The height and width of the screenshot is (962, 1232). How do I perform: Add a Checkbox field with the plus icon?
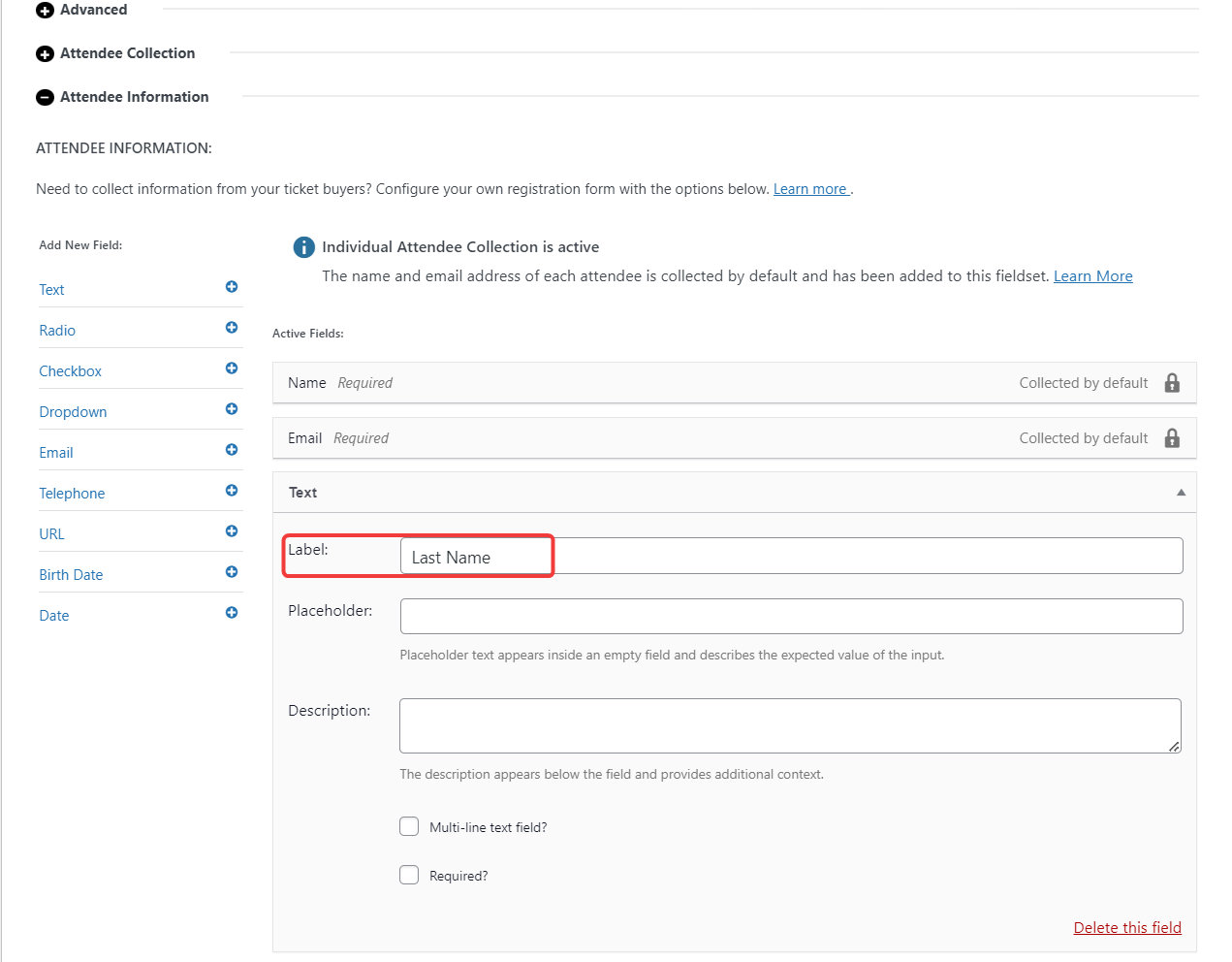[x=231, y=369]
